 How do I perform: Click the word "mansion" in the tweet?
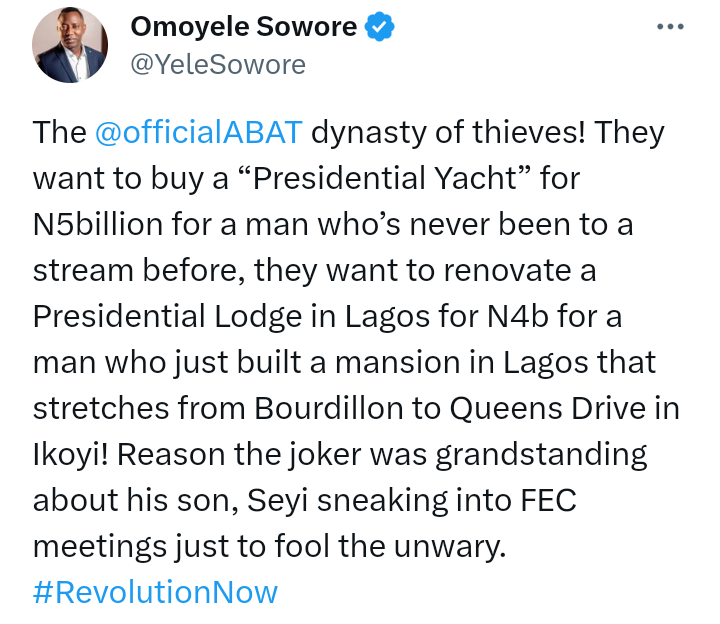(x=398, y=362)
